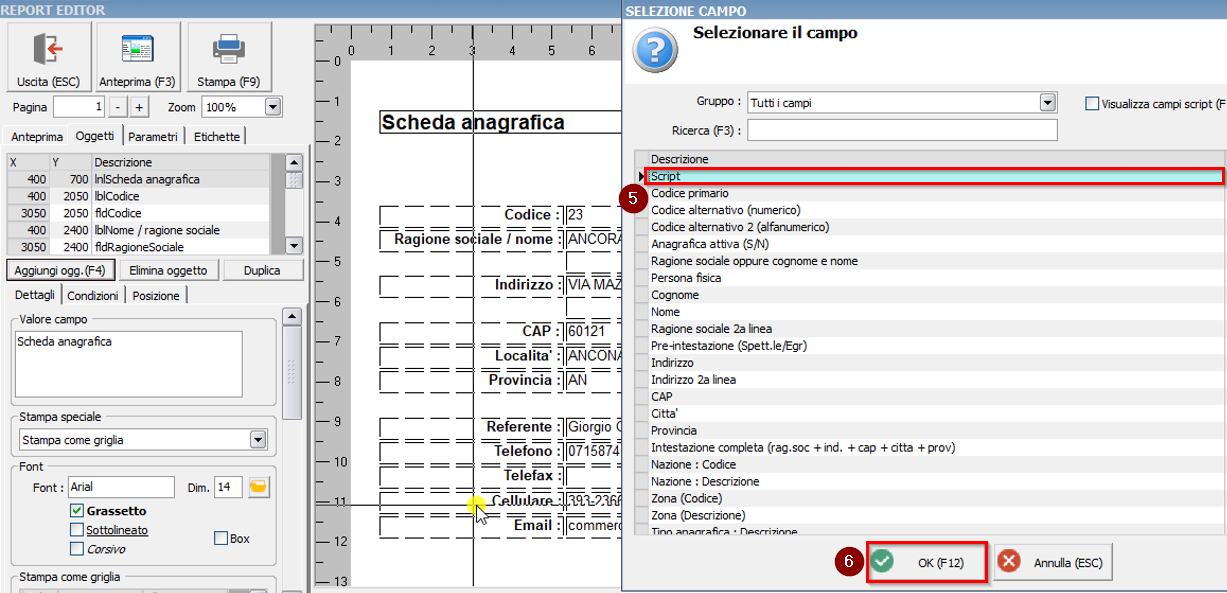Click the Ricerca (F3) search field
The height and width of the screenshot is (593, 1227).
click(x=901, y=131)
